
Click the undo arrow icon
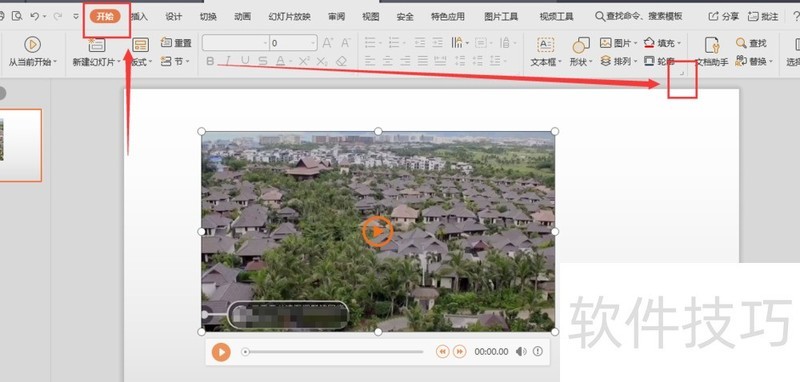click(34, 16)
